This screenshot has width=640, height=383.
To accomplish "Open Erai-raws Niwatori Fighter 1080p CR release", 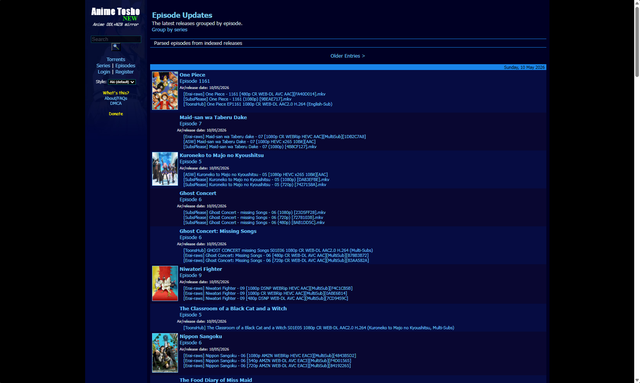I will click(265, 293).
